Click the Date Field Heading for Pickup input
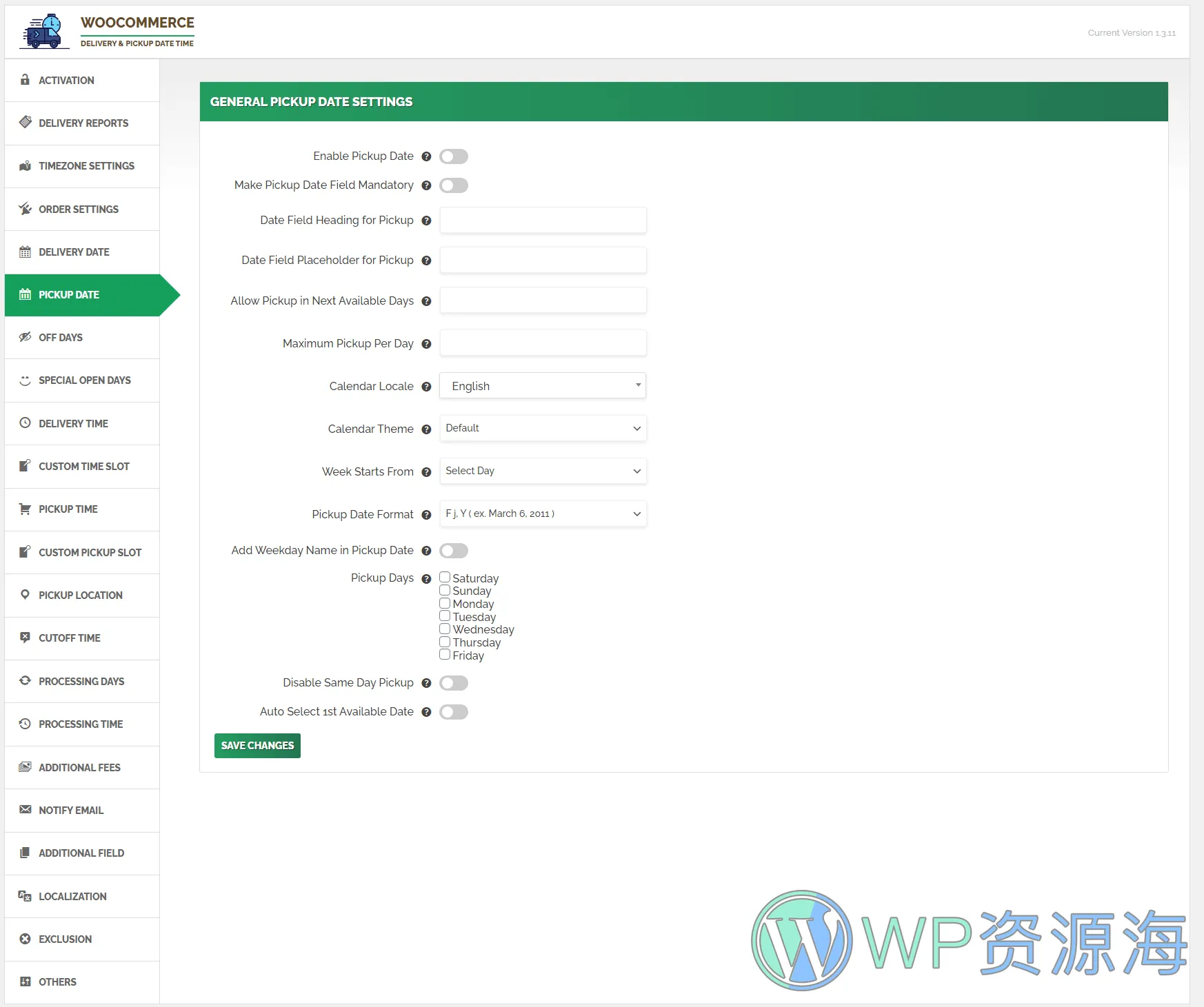1204x1007 pixels. pos(543,221)
